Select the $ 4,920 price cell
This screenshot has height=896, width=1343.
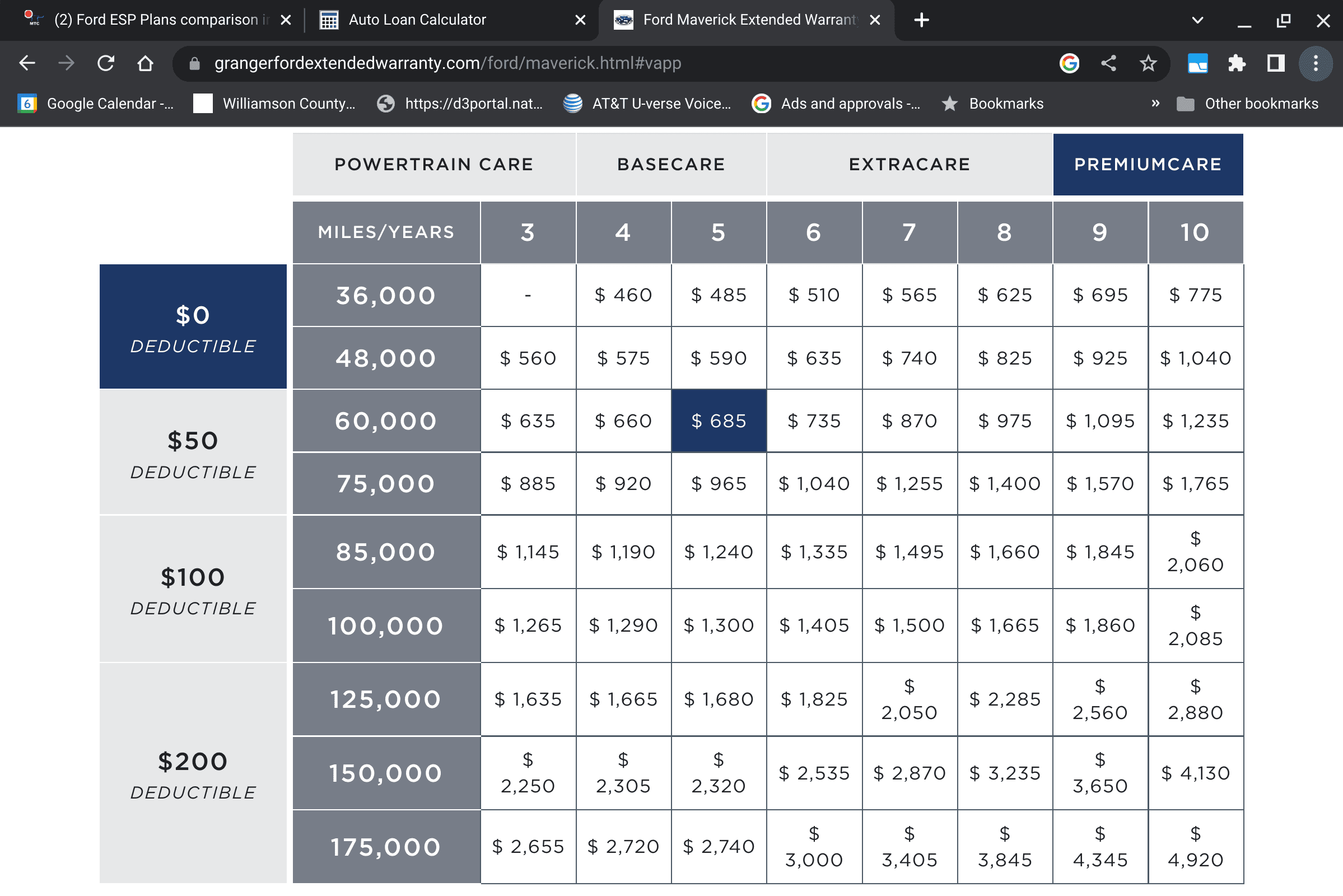click(1195, 847)
